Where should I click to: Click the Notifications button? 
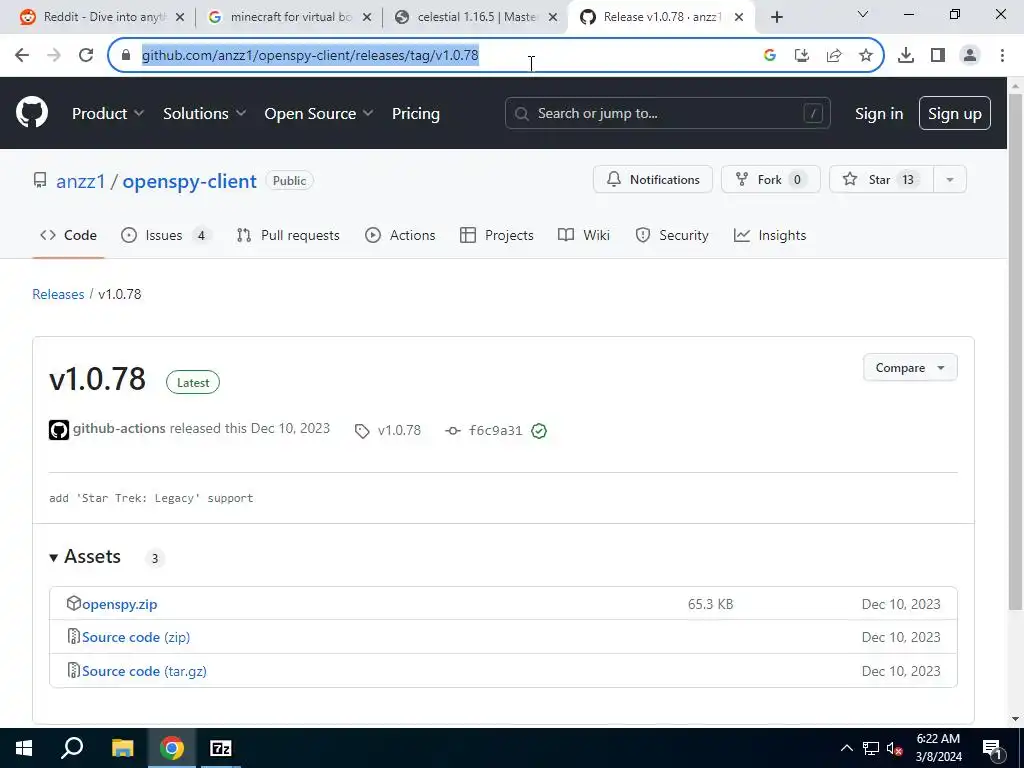pos(653,180)
